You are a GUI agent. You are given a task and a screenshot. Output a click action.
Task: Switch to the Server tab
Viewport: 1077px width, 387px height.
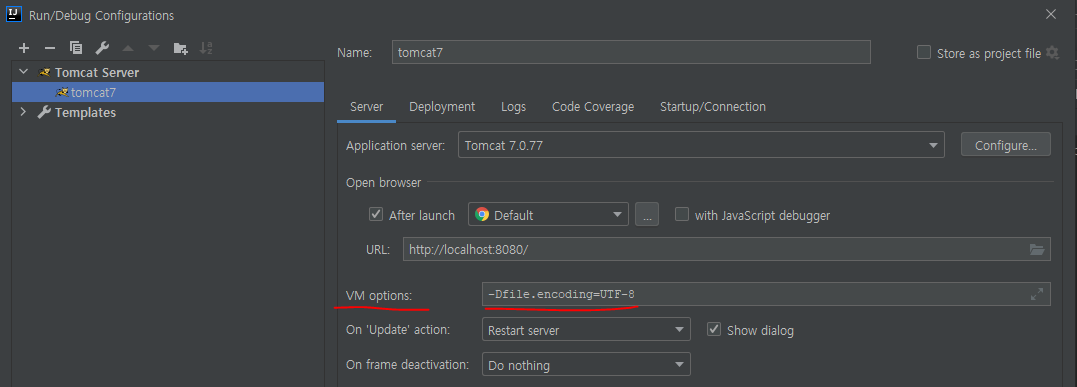pos(367,107)
